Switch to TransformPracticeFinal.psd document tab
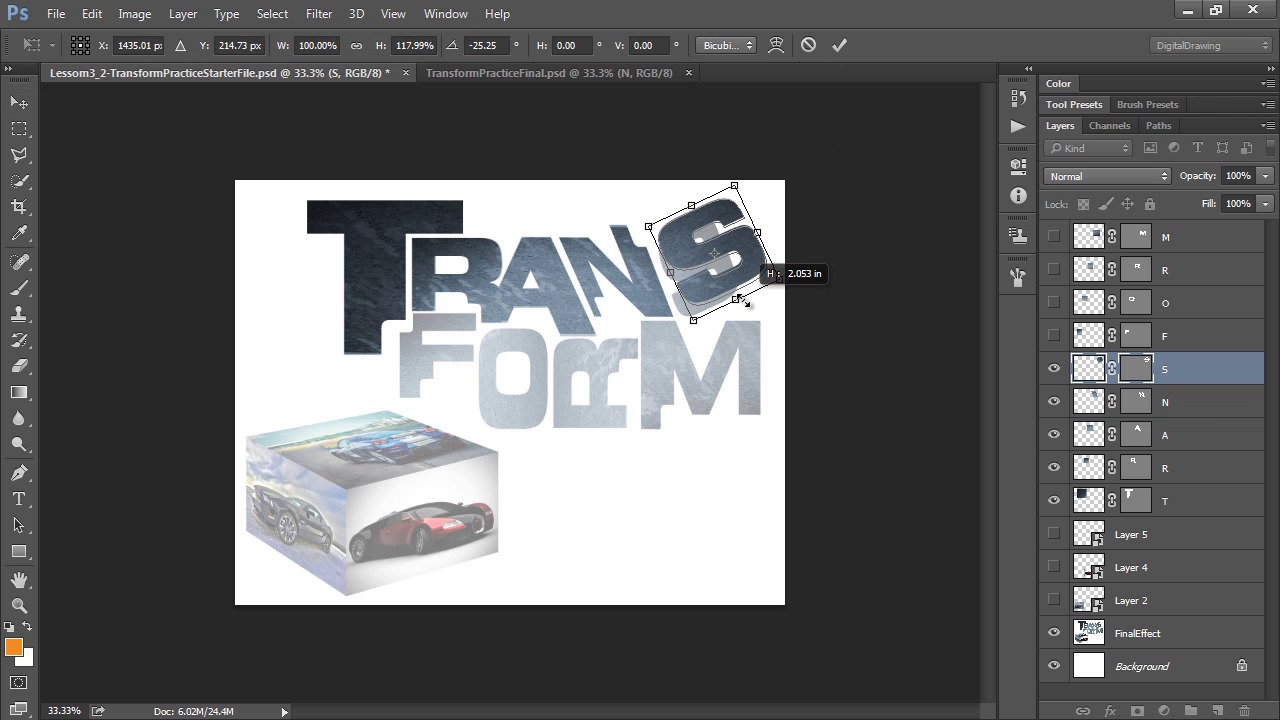Screen dimensions: 1280x720 [549, 73]
